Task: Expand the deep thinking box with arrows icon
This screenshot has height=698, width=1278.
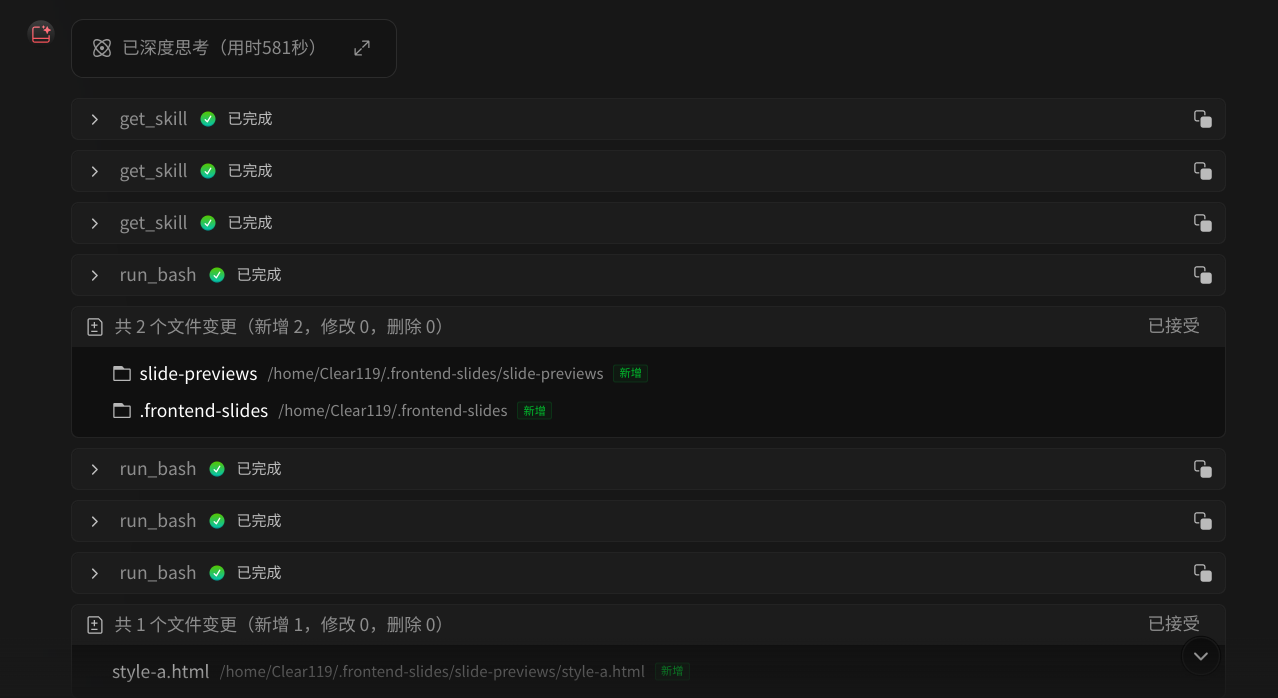Action: (362, 48)
